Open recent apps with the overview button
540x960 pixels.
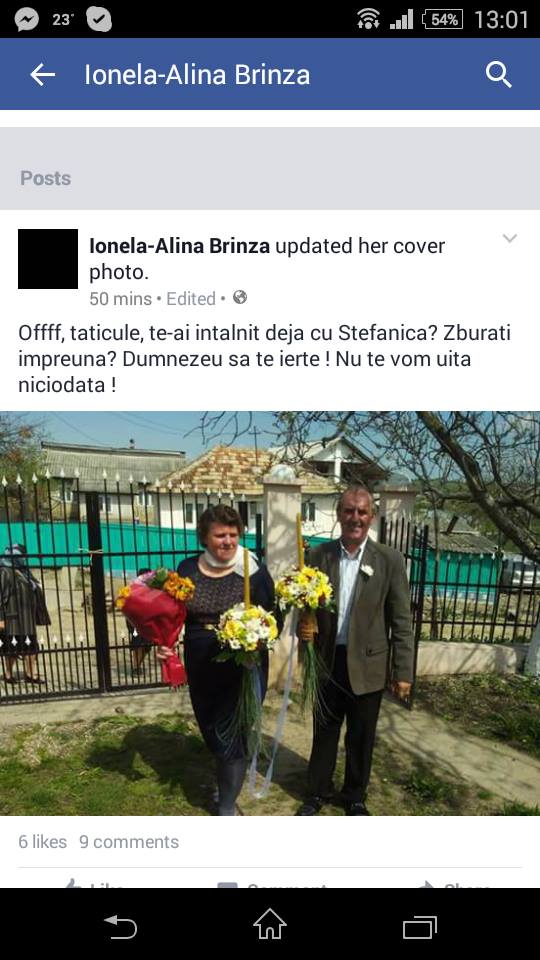[x=420, y=927]
